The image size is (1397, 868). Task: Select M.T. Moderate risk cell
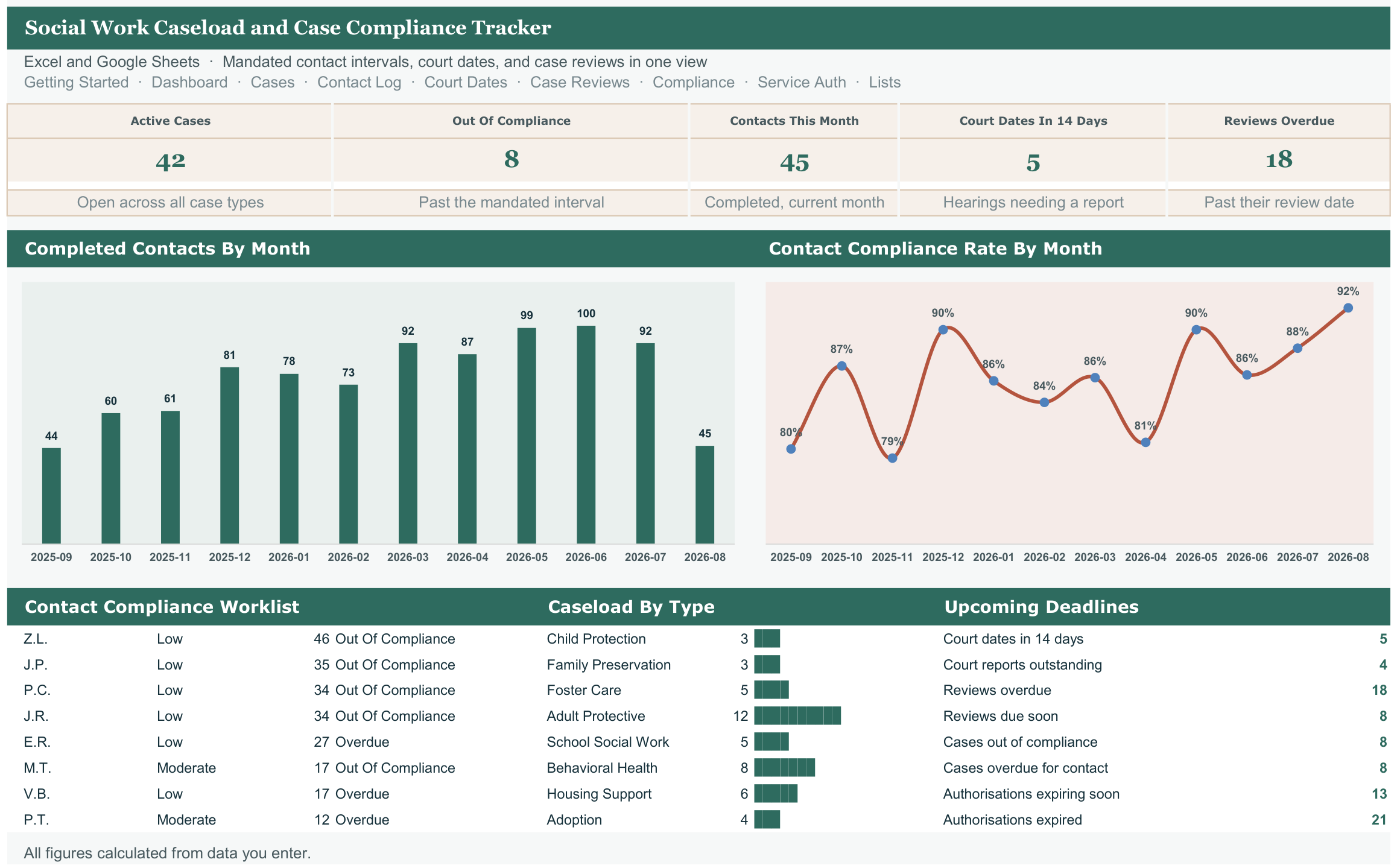click(x=186, y=768)
